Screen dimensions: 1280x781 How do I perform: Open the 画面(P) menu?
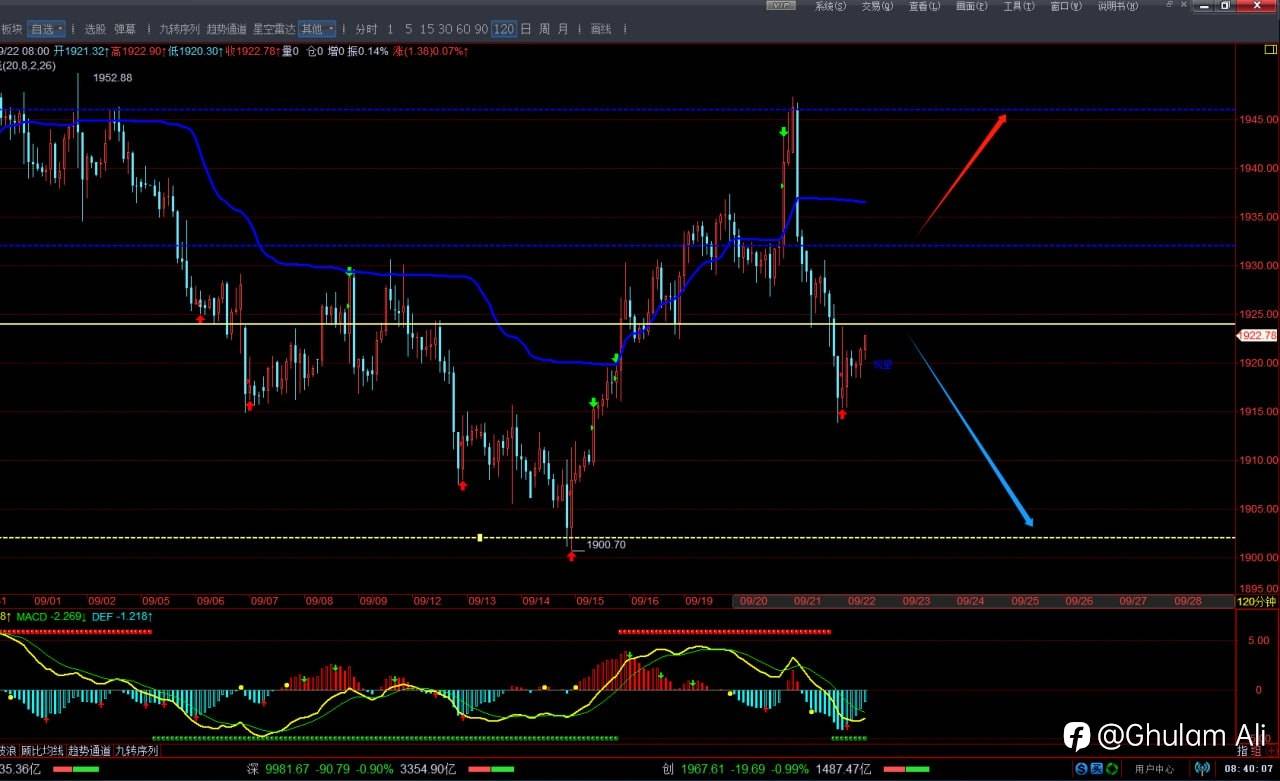pyautogui.click(x=971, y=6)
